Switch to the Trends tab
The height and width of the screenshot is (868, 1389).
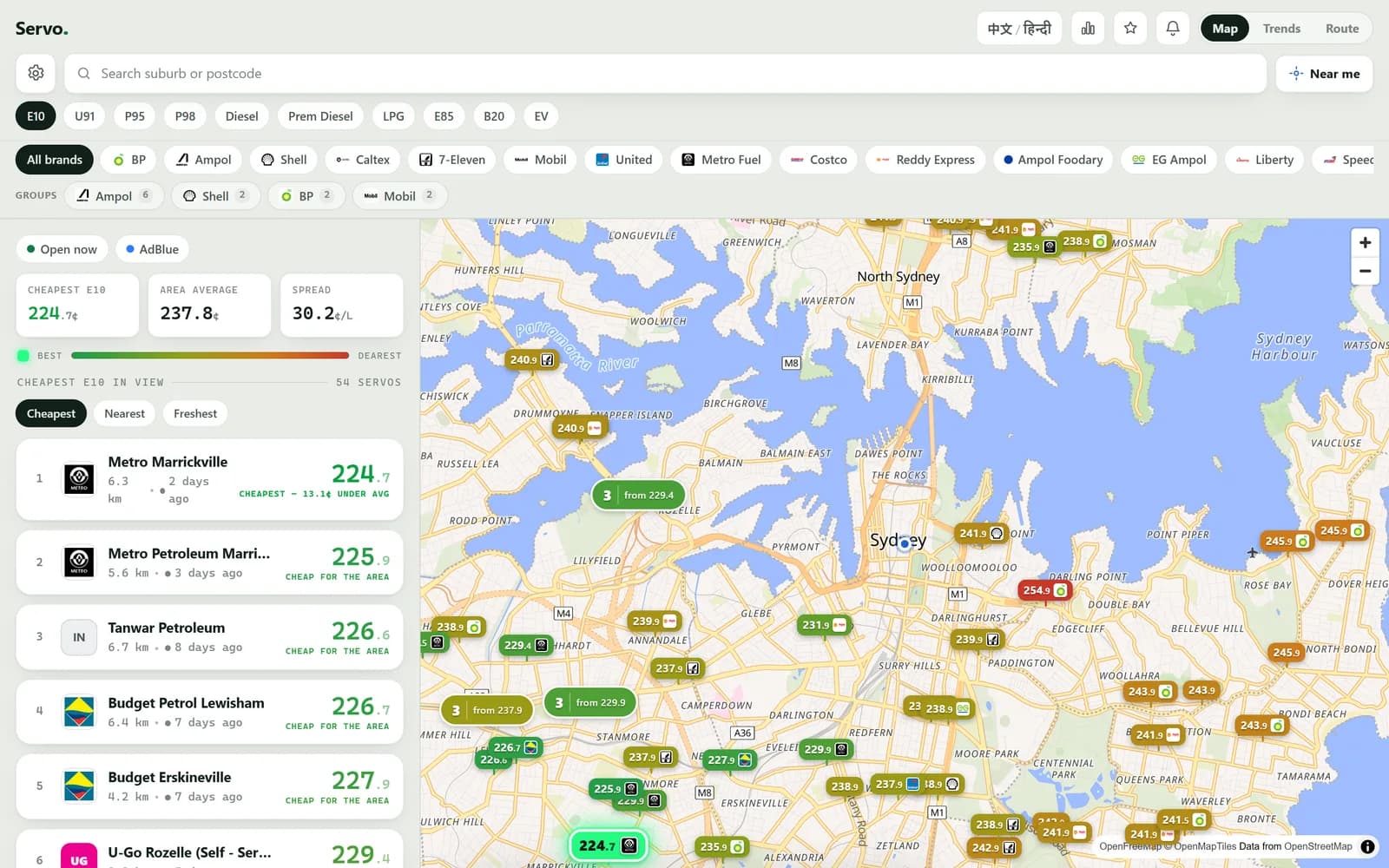coord(1281,29)
